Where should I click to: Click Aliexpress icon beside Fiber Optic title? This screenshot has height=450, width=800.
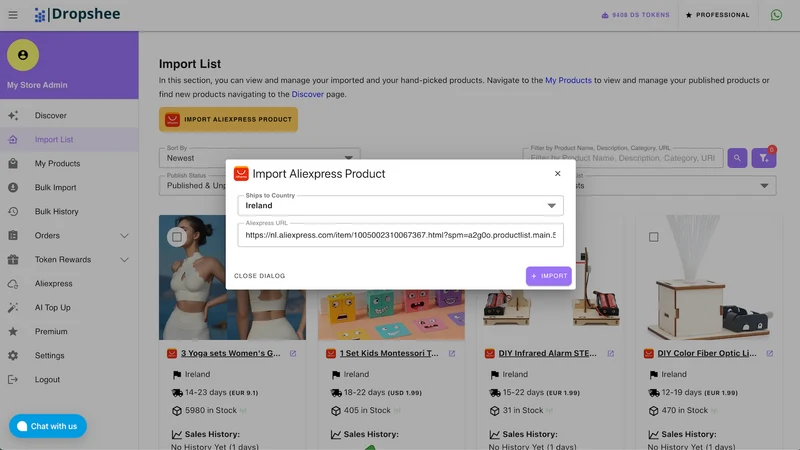point(648,353)
